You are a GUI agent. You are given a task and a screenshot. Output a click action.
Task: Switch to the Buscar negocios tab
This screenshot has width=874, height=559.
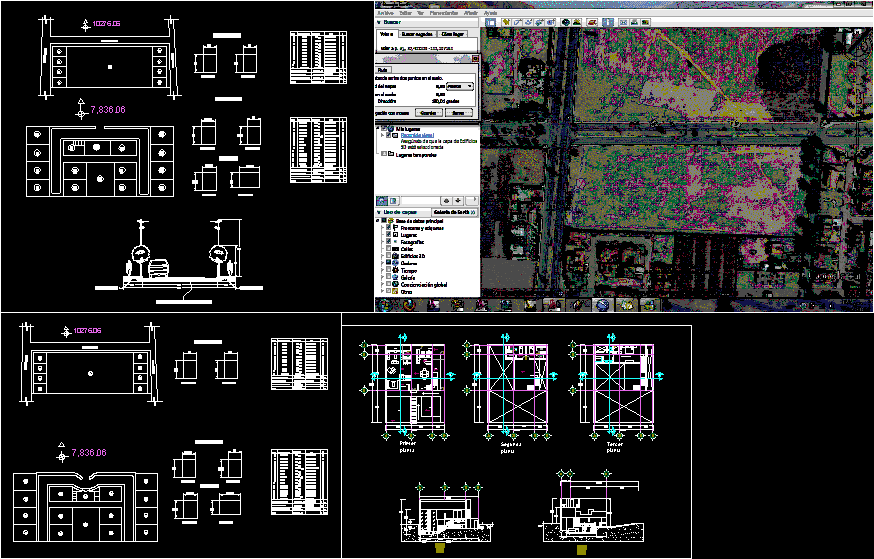tap(417, 33)
